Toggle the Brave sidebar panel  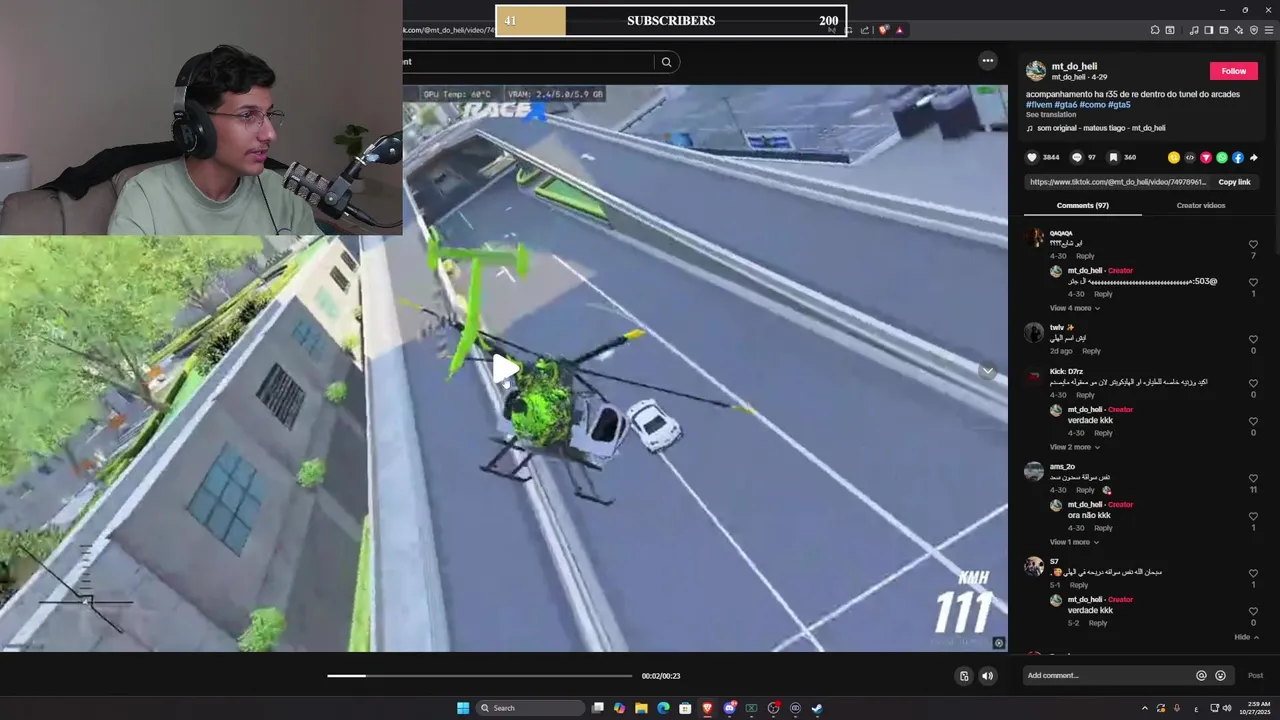pos(1209,30)
